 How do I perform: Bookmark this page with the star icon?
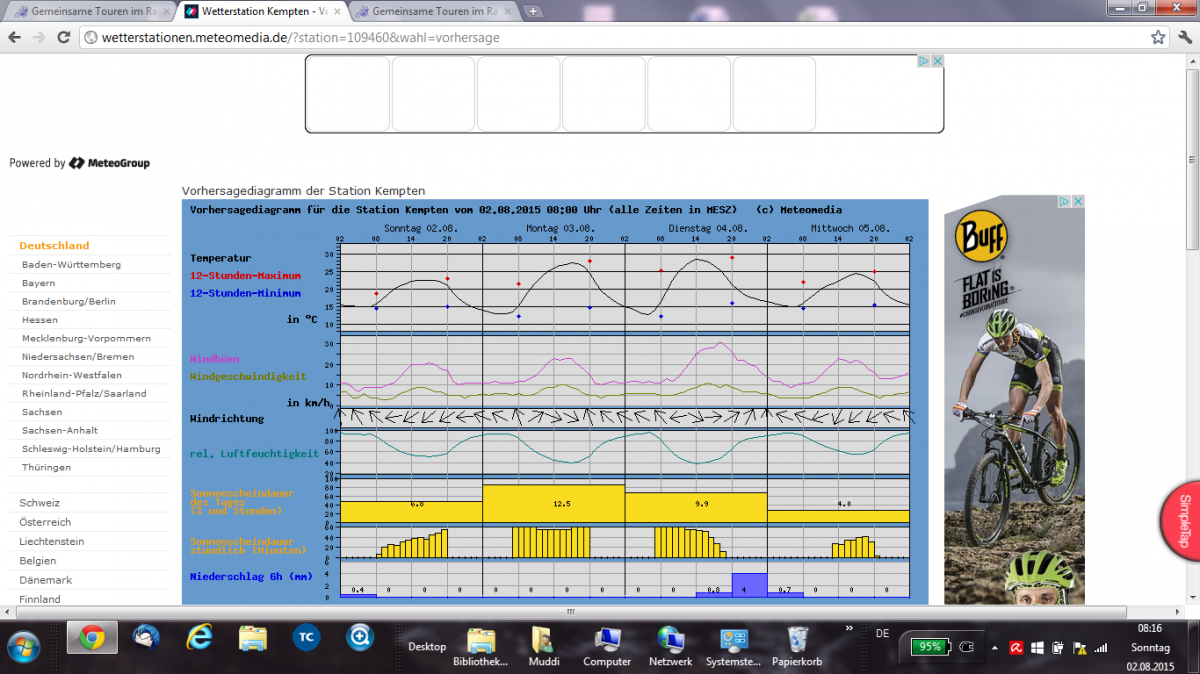1158,37
